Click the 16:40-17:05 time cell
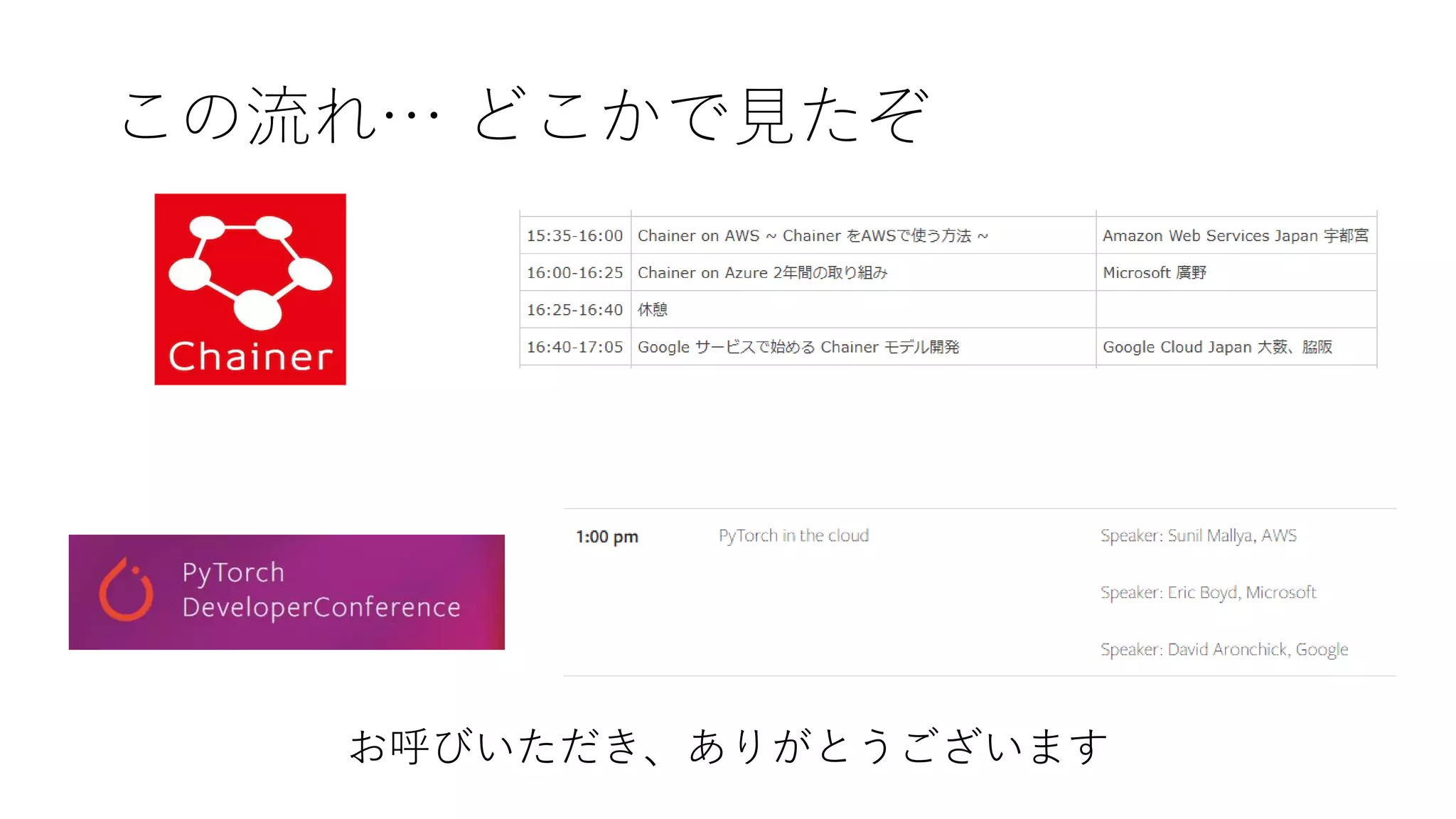Screen dimensions: 1456x819 [x=574, y=347]
